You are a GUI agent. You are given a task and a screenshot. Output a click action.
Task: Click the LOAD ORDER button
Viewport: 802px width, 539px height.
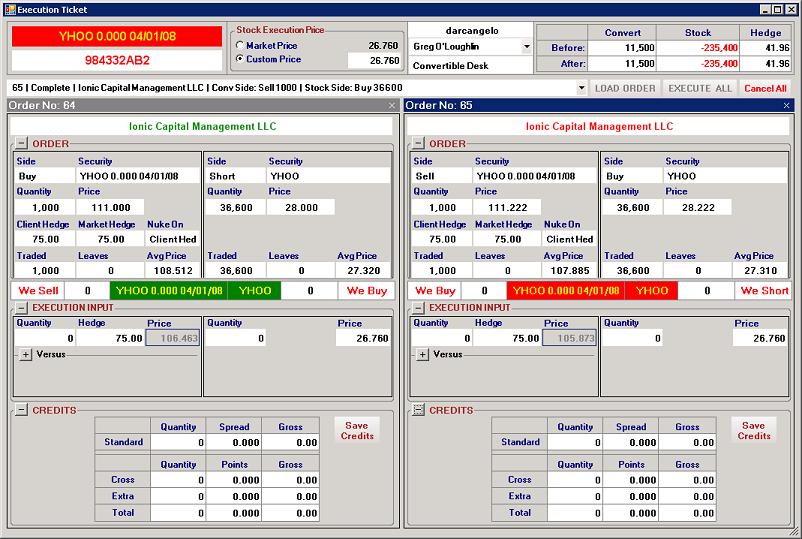pyautogui.click(x=625, y=88)
